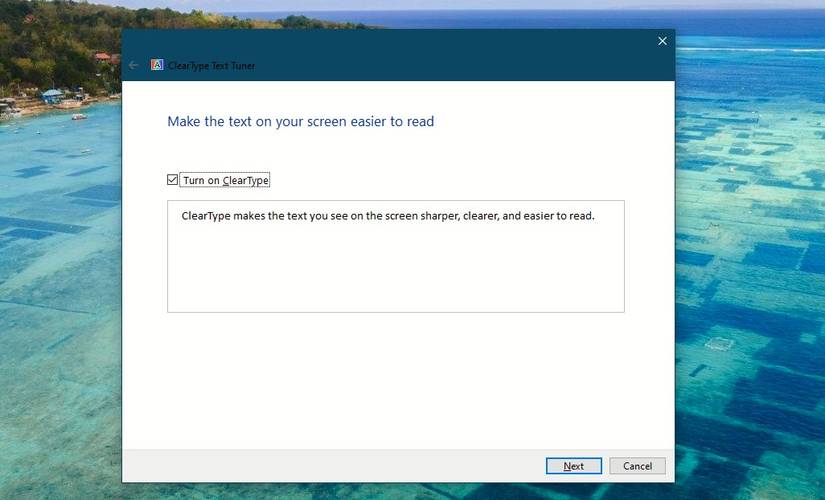Viewport: 825px width, 500px height.
Task: Click the desktop wallpaper below the dialog window
Action: click(398, 492)
